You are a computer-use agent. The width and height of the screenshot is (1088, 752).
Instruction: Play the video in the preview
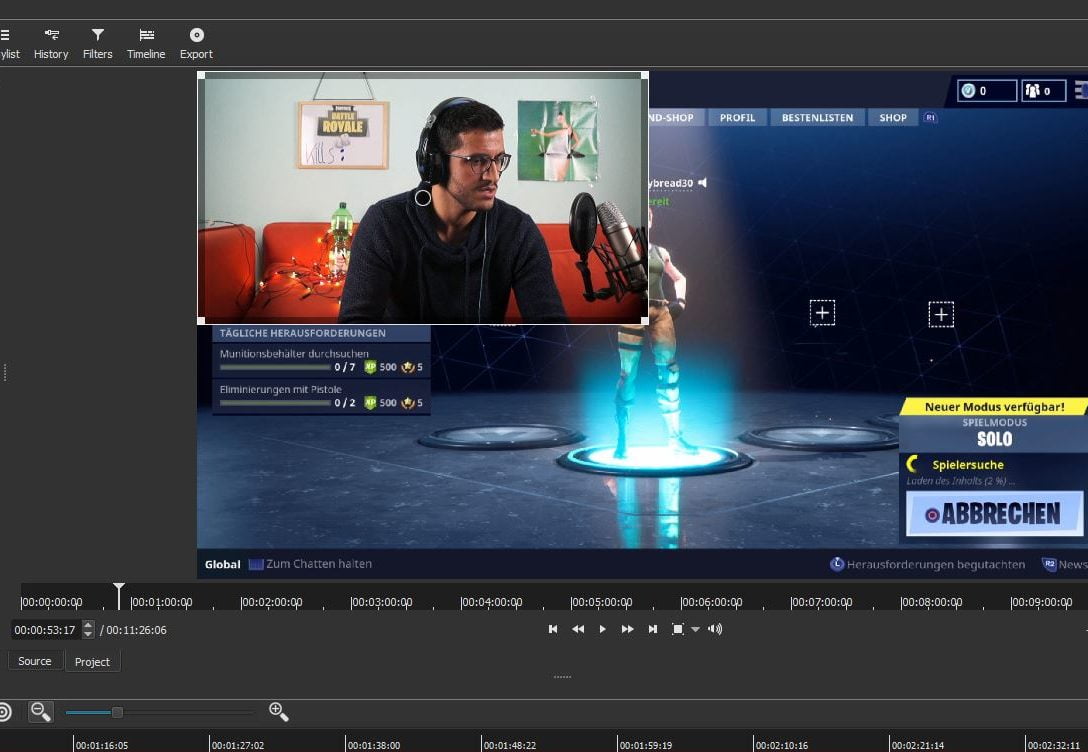tap(602, 629)
